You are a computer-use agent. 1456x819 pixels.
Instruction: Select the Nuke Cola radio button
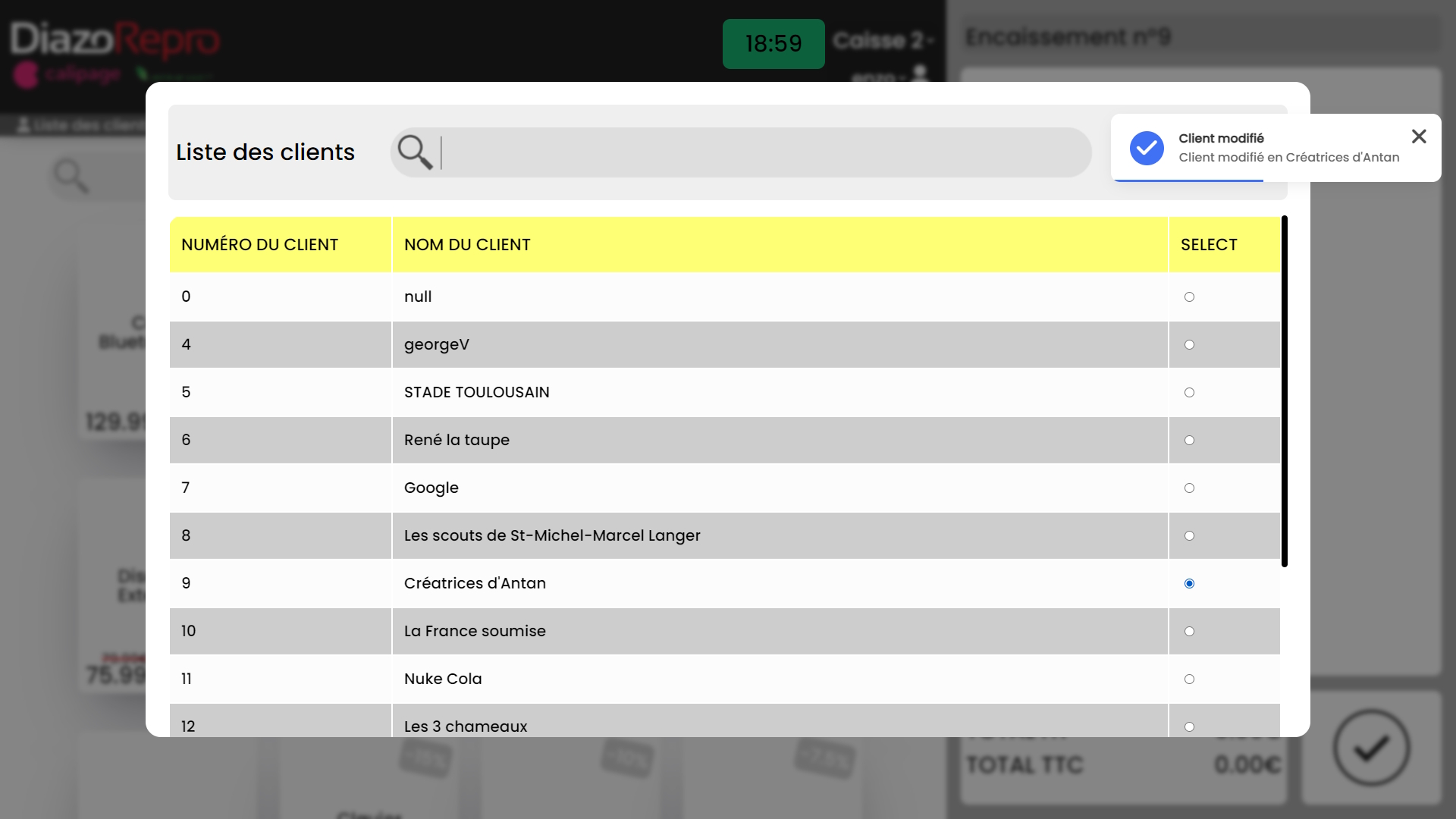point(1189,679)
